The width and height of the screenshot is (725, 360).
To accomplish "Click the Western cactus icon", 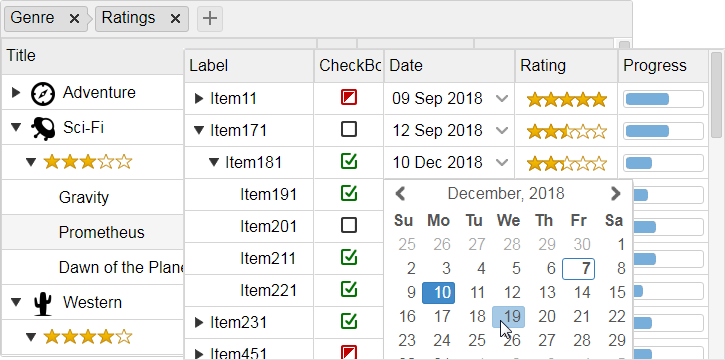I will pyautogui.click(x=43, y=303).
